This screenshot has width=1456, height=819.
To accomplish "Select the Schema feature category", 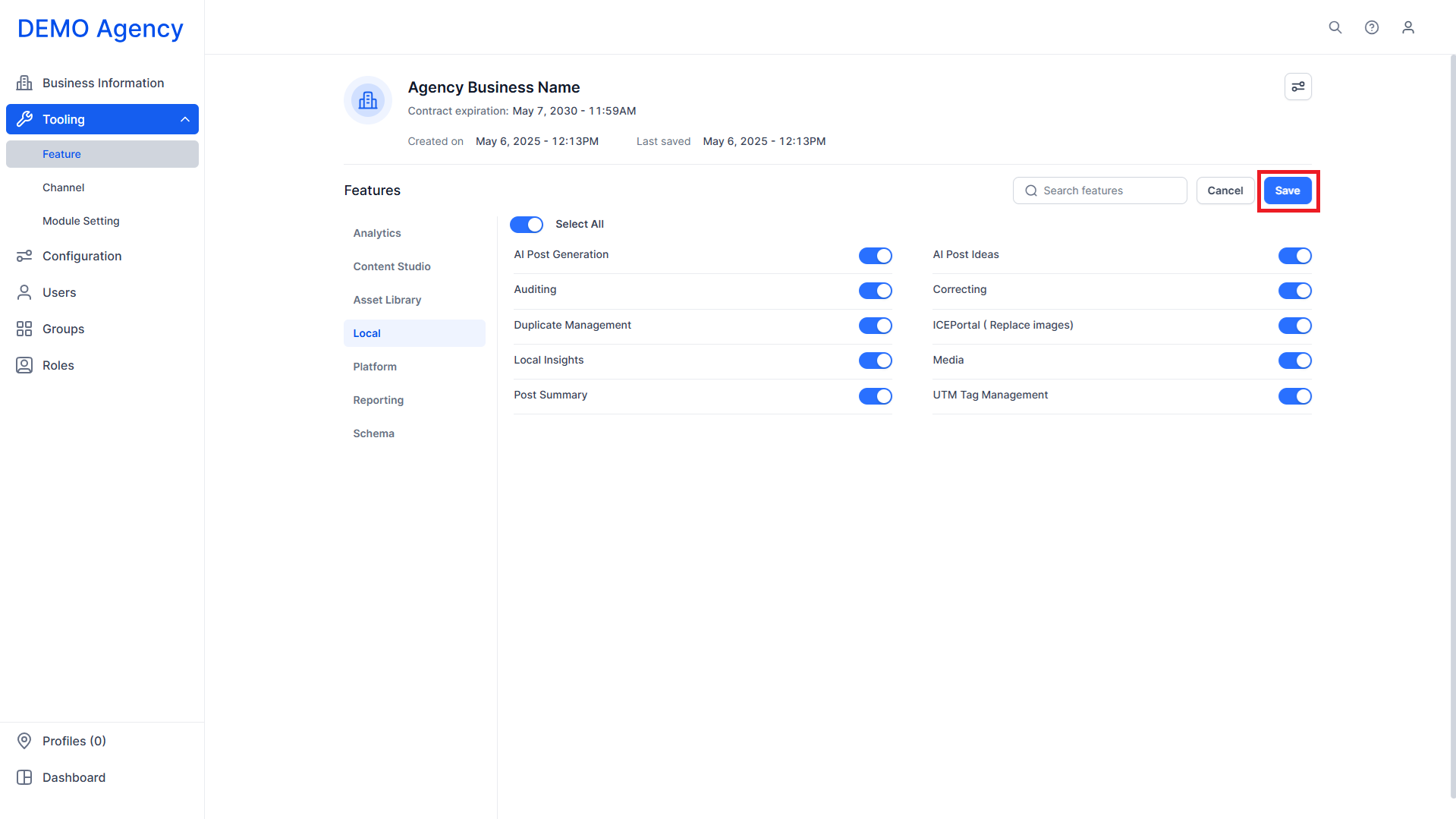I will coord(414,433).
